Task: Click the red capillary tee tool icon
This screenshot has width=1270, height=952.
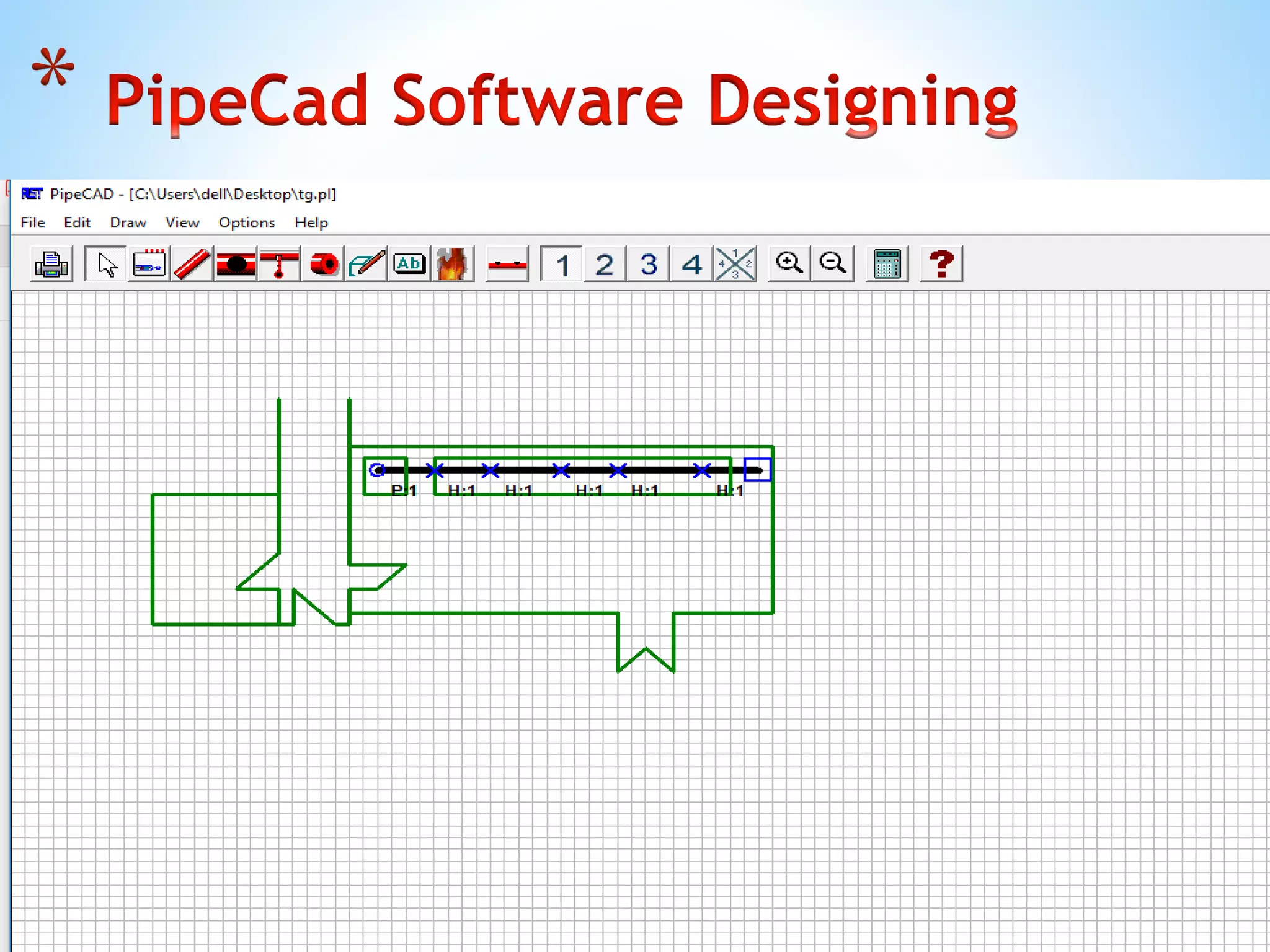Action: tap(280, 265)
